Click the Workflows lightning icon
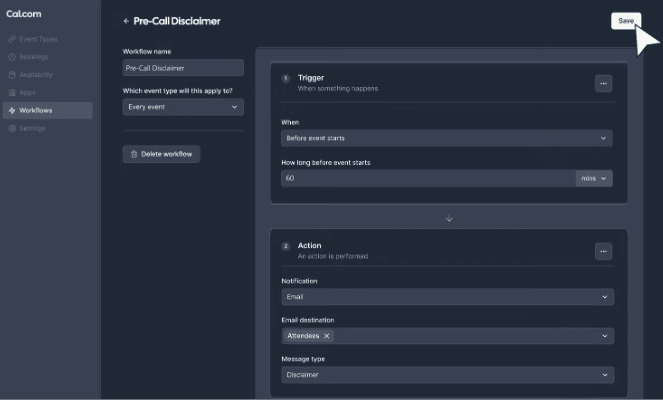This screenshot has width=663, height=400. [x=12, y=110]
